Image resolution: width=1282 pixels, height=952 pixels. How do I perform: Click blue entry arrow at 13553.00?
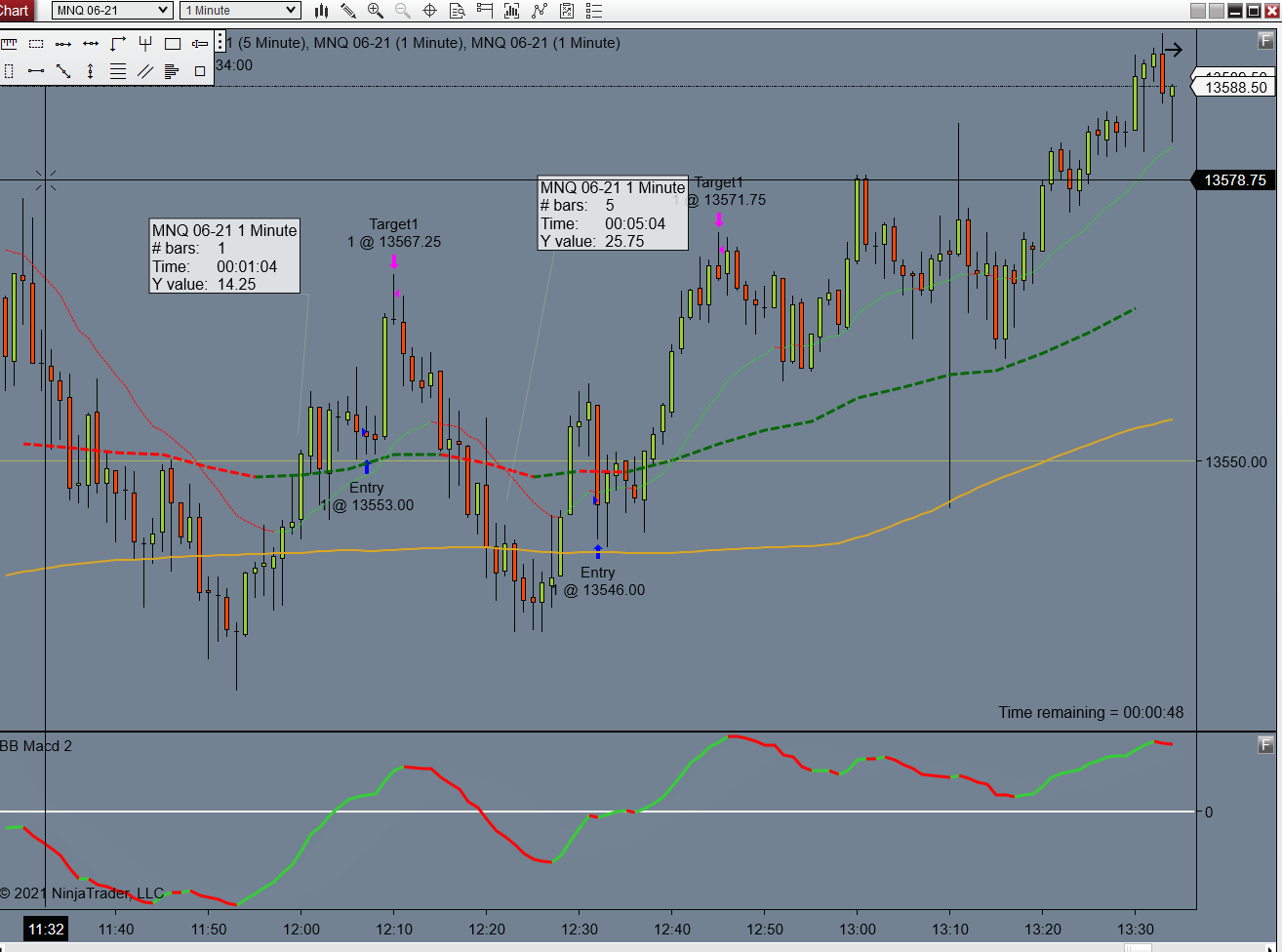point(367,466)
